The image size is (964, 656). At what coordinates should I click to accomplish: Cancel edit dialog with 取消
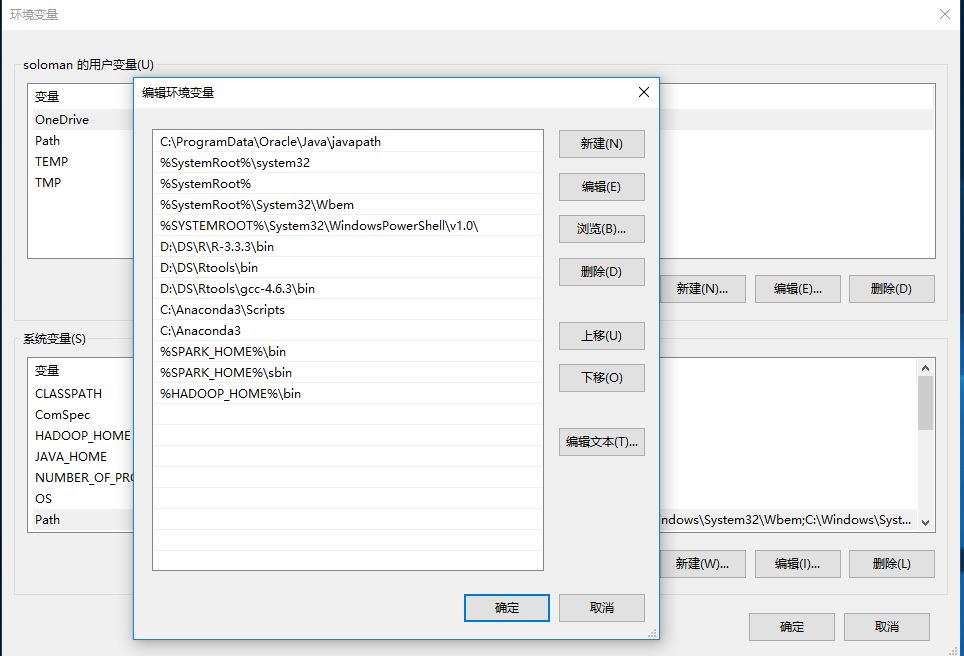601,608
